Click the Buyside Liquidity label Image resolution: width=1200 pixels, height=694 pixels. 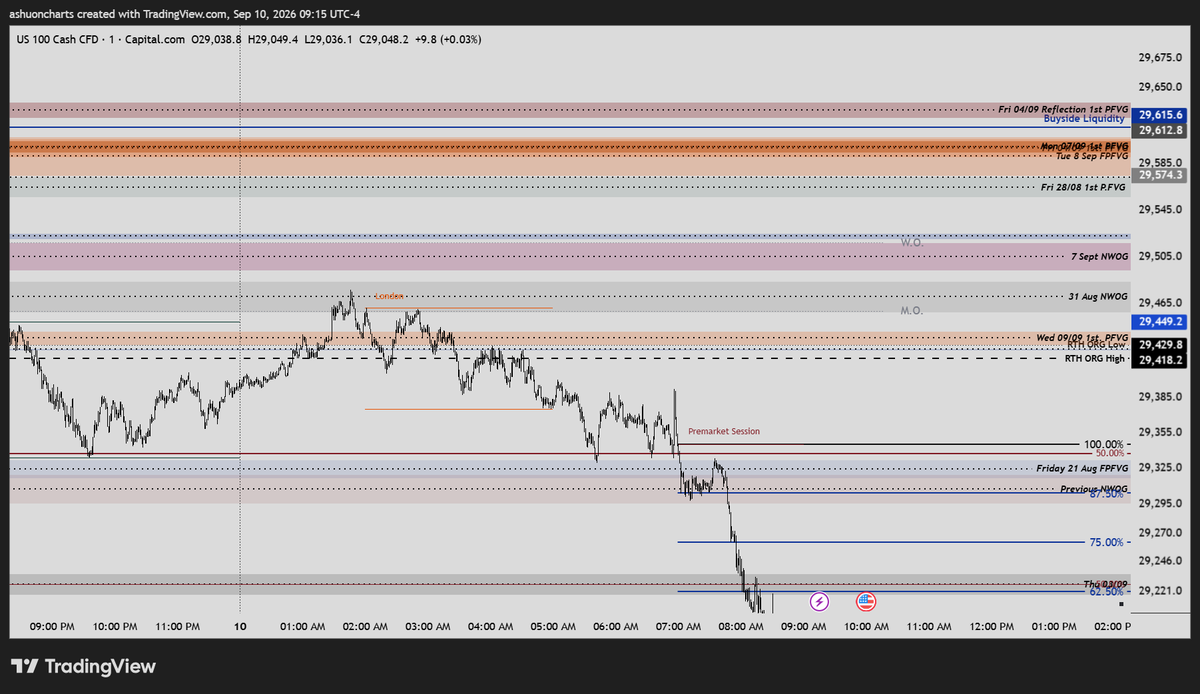[x=1085, y=118]
